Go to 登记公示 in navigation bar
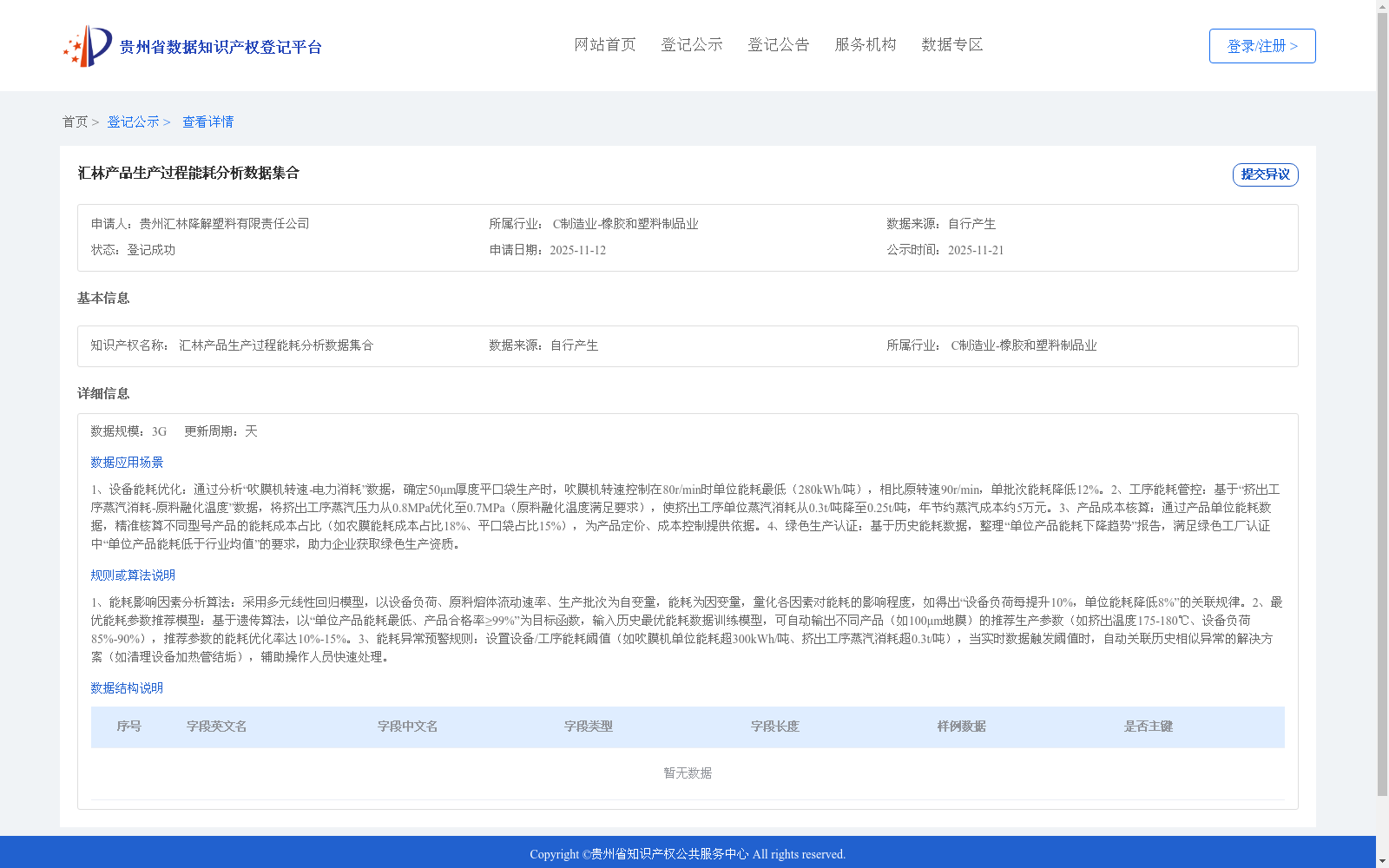1389x868 pixels. tap(692, 44)
